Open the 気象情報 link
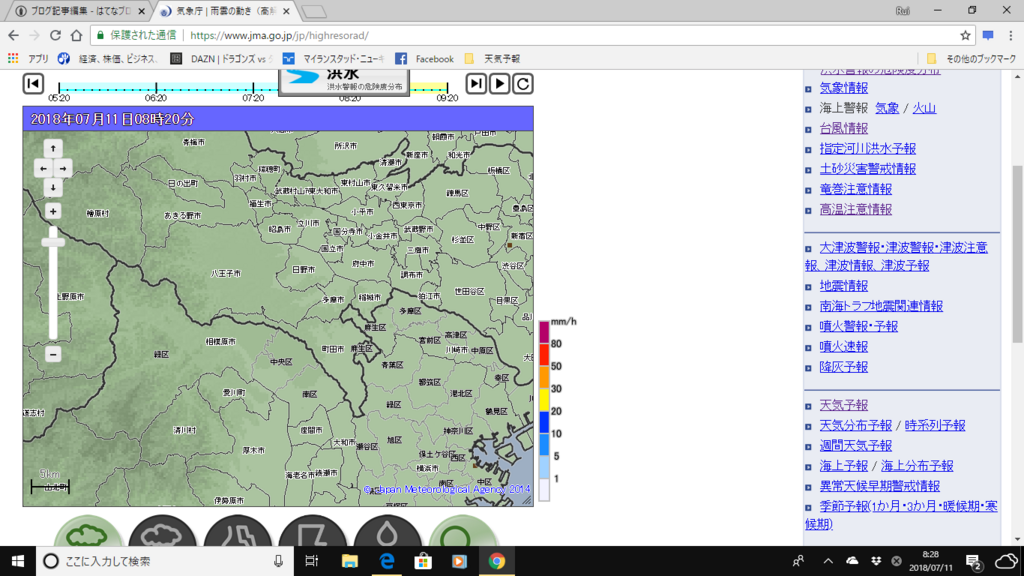The width and height of the screenshot is (1024, 576). click(844, 88)
